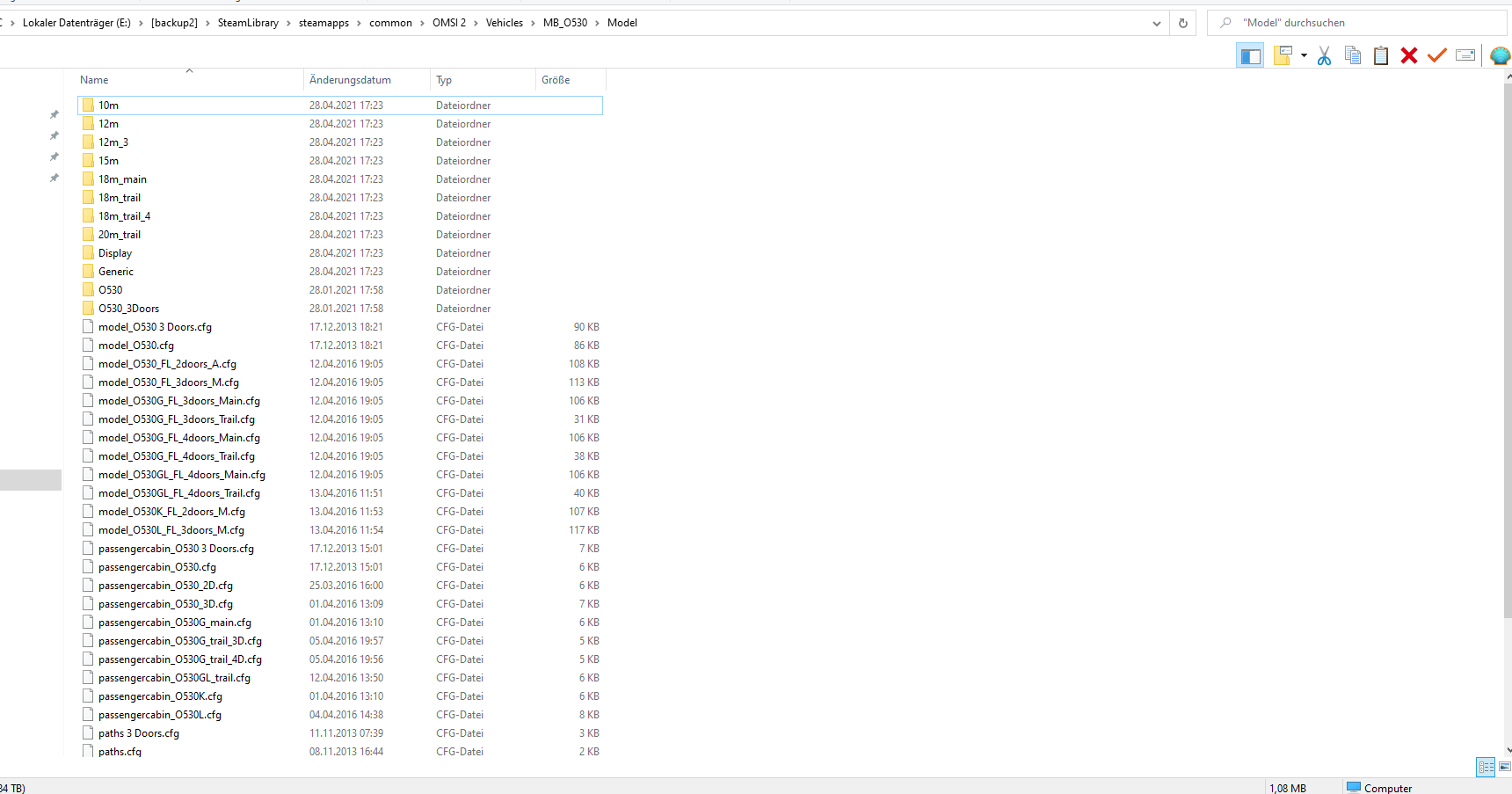The image size is (1512, 794).
Task: Open the Classic Shell settings shell icon
Action: pyautogui.click(x=1500, y=56)
